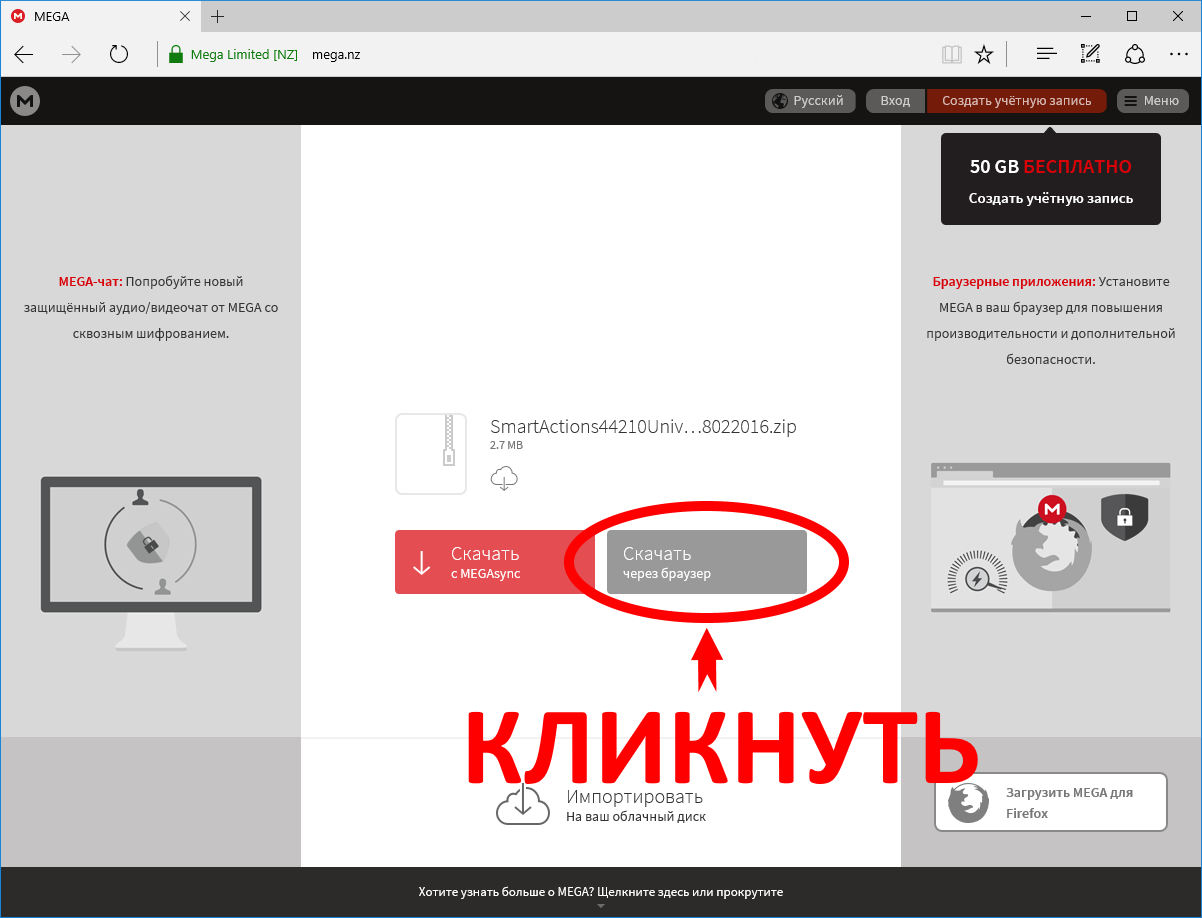Minimize the browser window

click(x=1086, y=16)
